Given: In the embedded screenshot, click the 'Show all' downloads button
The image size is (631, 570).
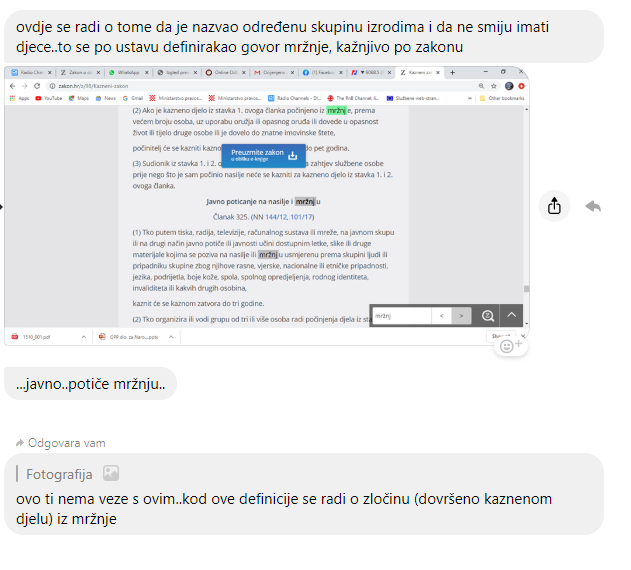Looking at the screenshot, I should point(501,336).
